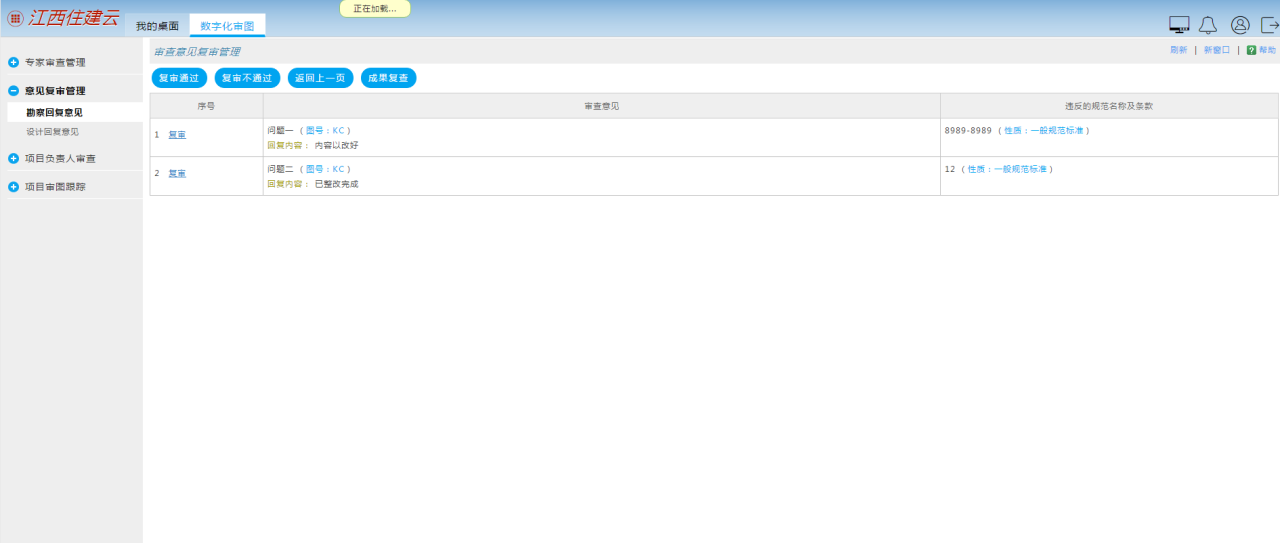This screenshot has height=543, width=1280.
Task: Click the 审查意见复审管理 page heading
Action: [x=196, y=51]
